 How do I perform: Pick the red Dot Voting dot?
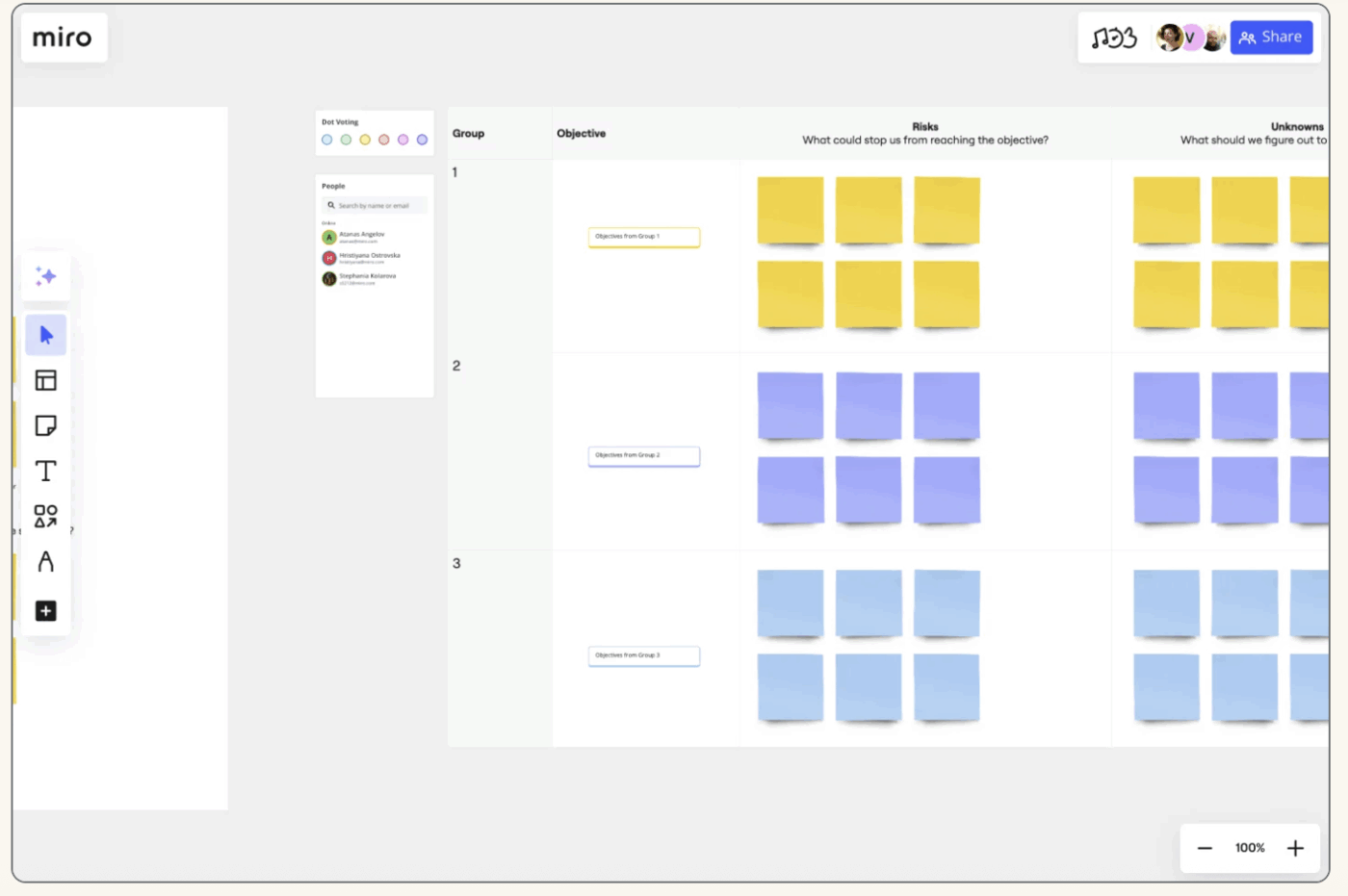tap(384, 140)
